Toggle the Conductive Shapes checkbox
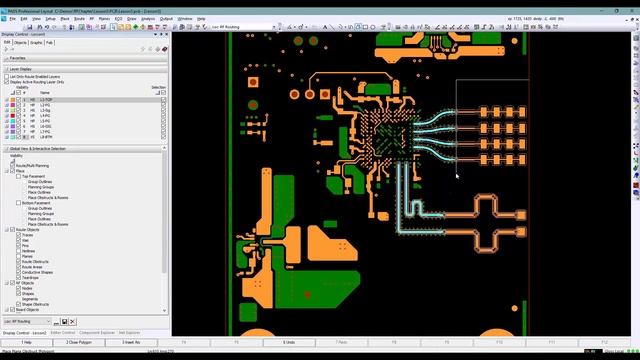This screenshot has width=640, height=360. click(x=18, y=272)
